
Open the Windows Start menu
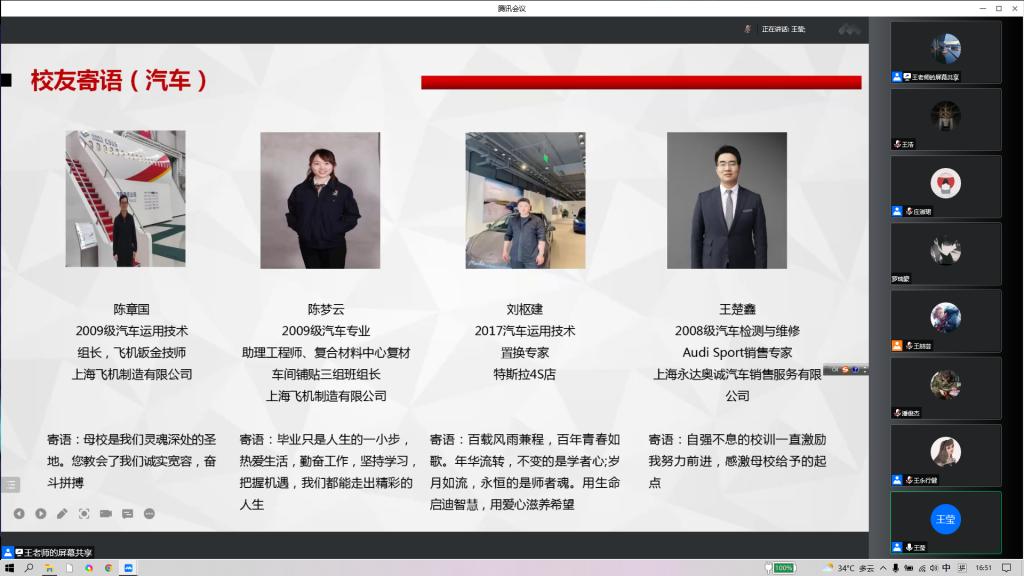[9, 568]
